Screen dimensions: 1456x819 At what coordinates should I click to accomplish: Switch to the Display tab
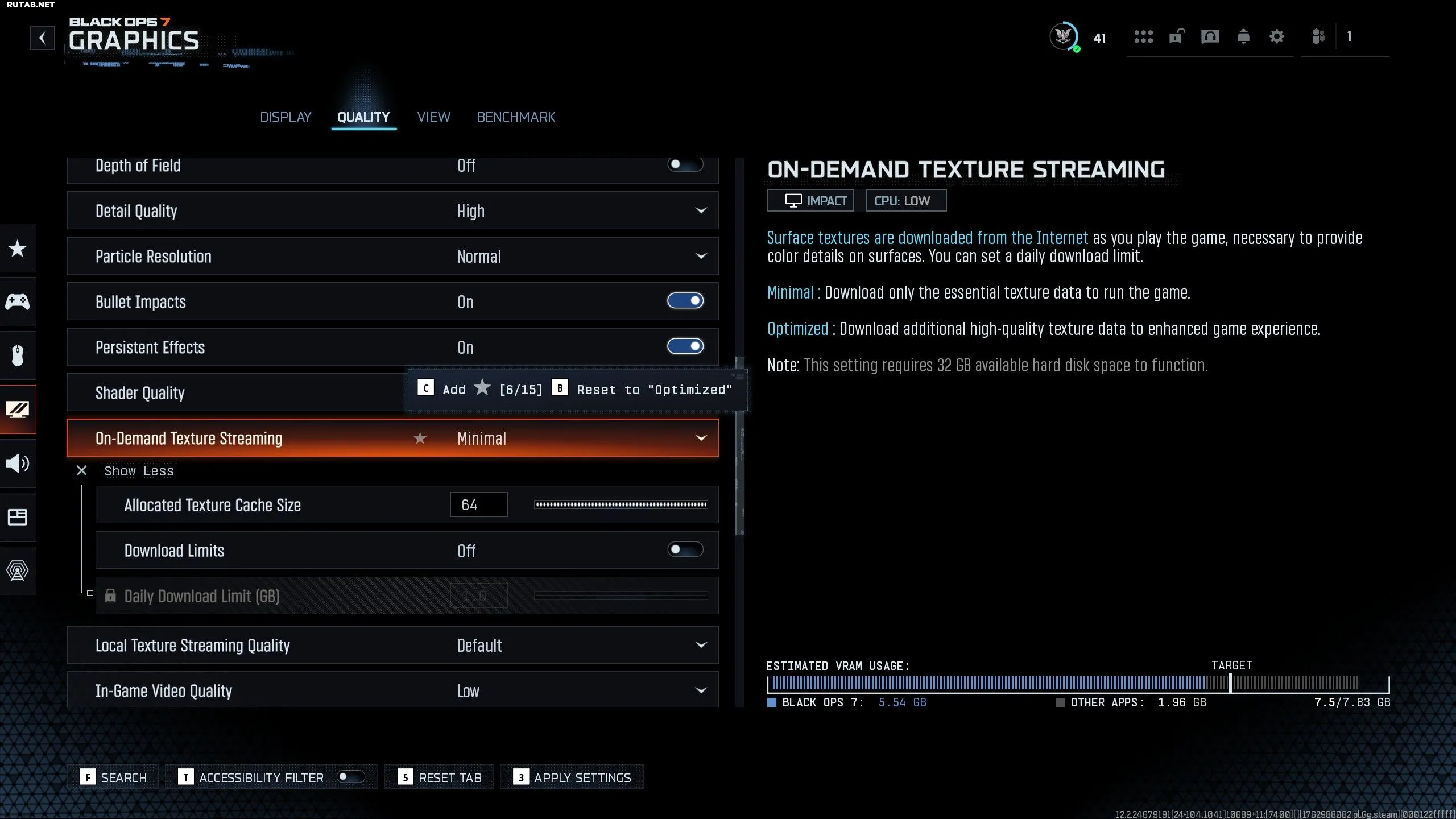[286, 117]
